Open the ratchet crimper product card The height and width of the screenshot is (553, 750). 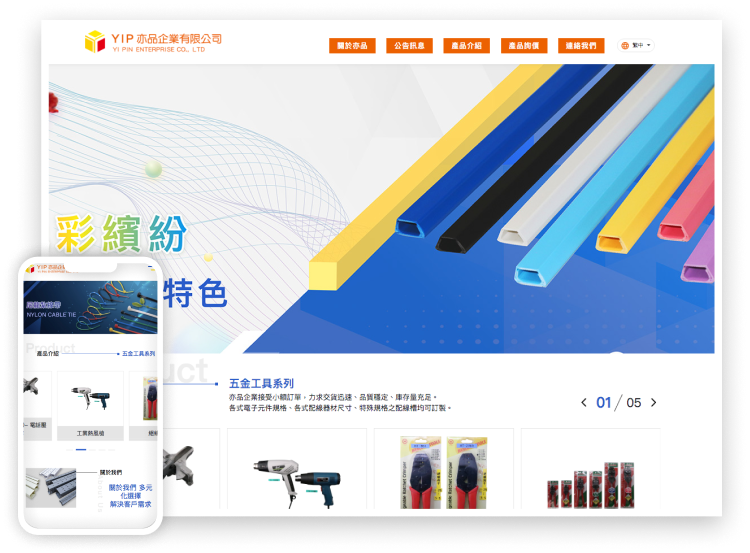(x=443, y=469)
